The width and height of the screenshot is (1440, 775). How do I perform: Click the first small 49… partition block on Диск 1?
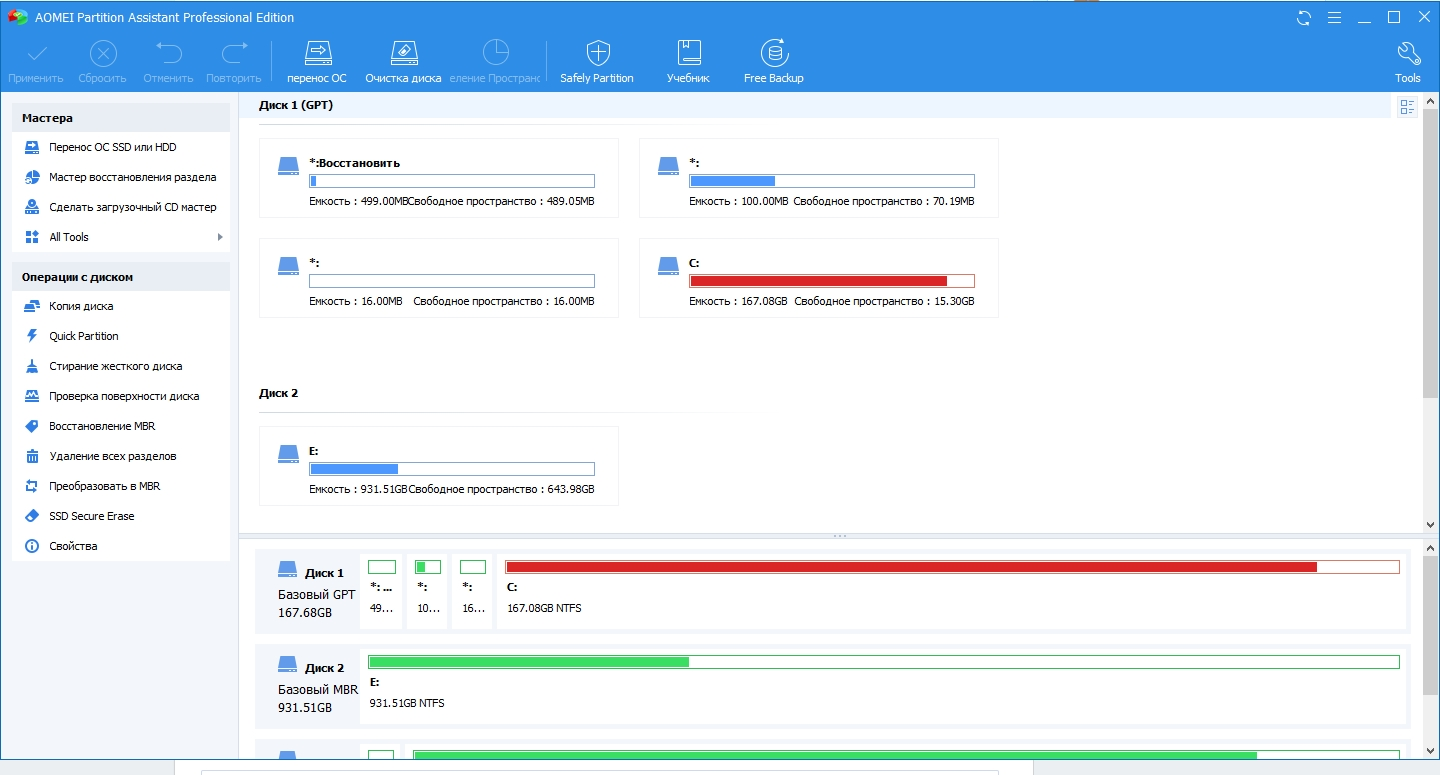[382, 592]
